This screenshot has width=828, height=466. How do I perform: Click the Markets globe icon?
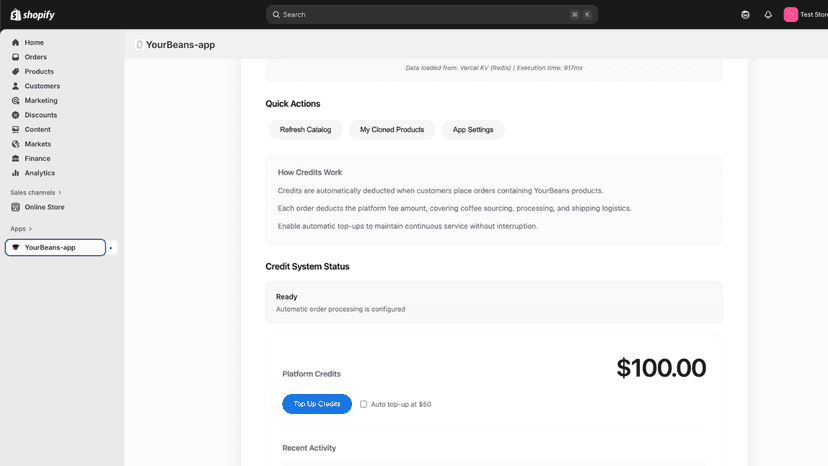[15, 144]
